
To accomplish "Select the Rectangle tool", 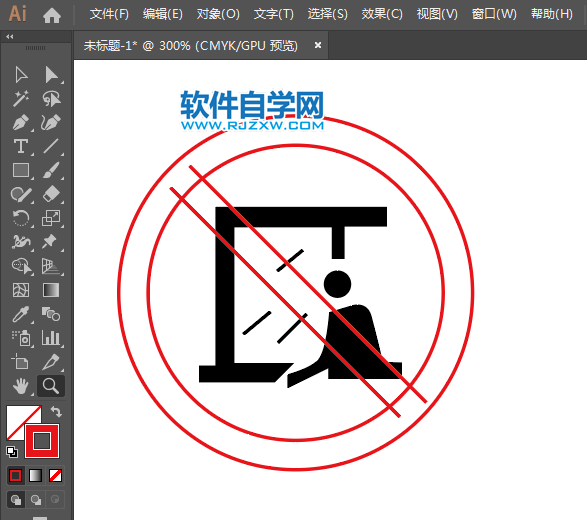I will click(x=21, y=170).
